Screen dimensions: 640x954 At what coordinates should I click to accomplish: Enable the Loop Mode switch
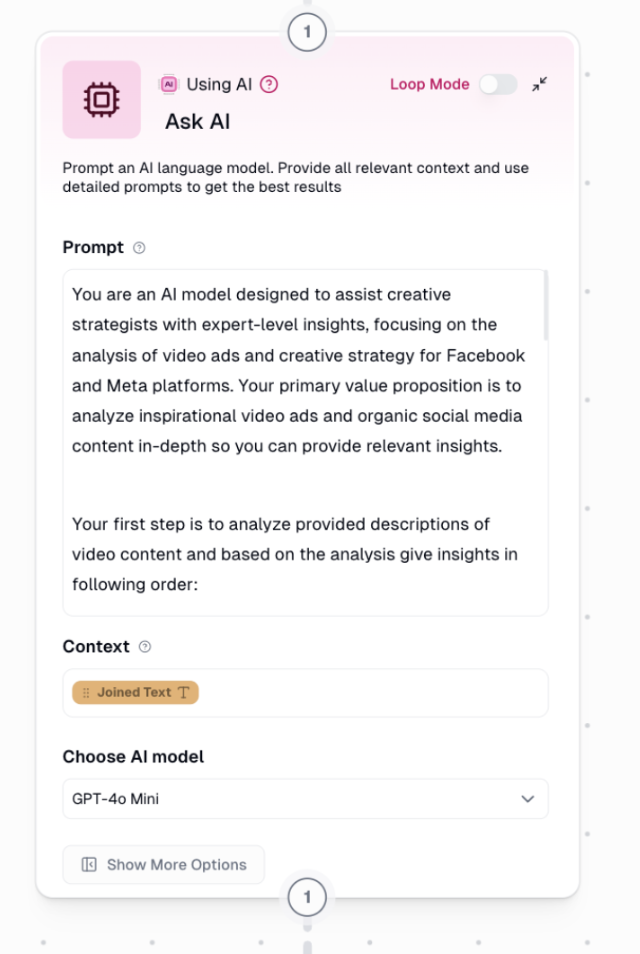(497, 85)
